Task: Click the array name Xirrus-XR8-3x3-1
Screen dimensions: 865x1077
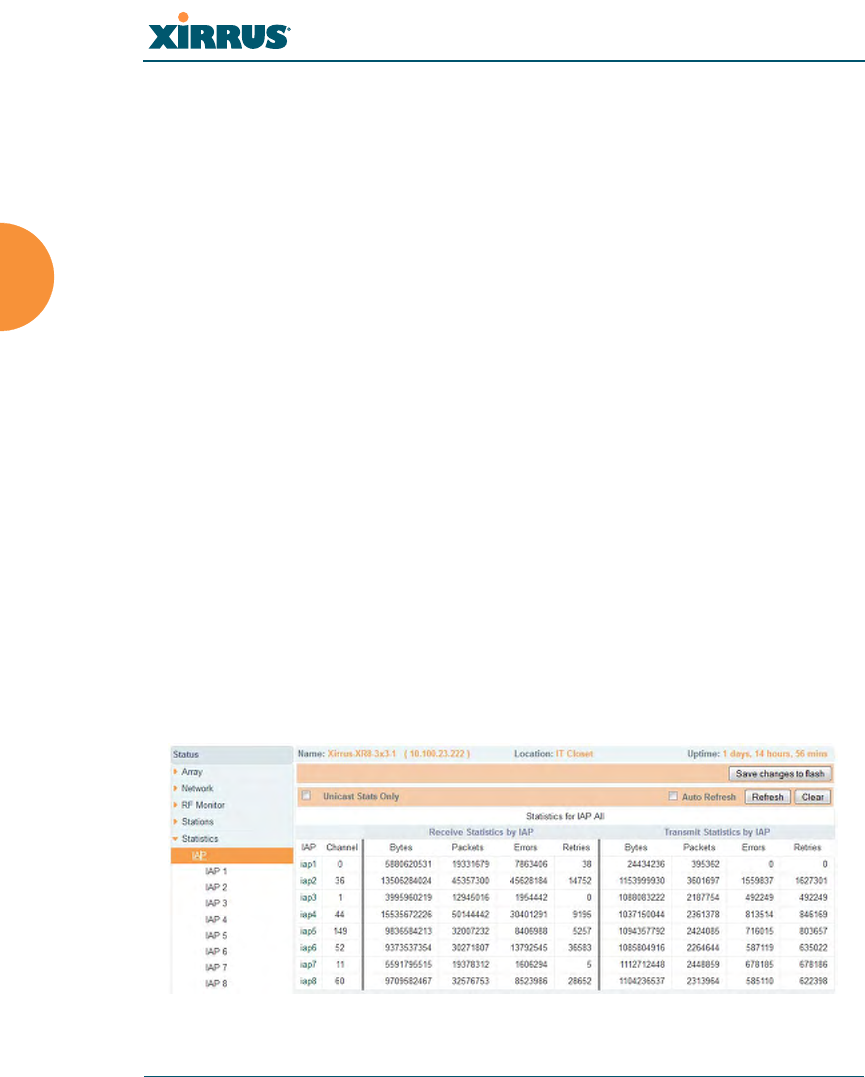Action: pyautogui.click(x=362, y=753)
